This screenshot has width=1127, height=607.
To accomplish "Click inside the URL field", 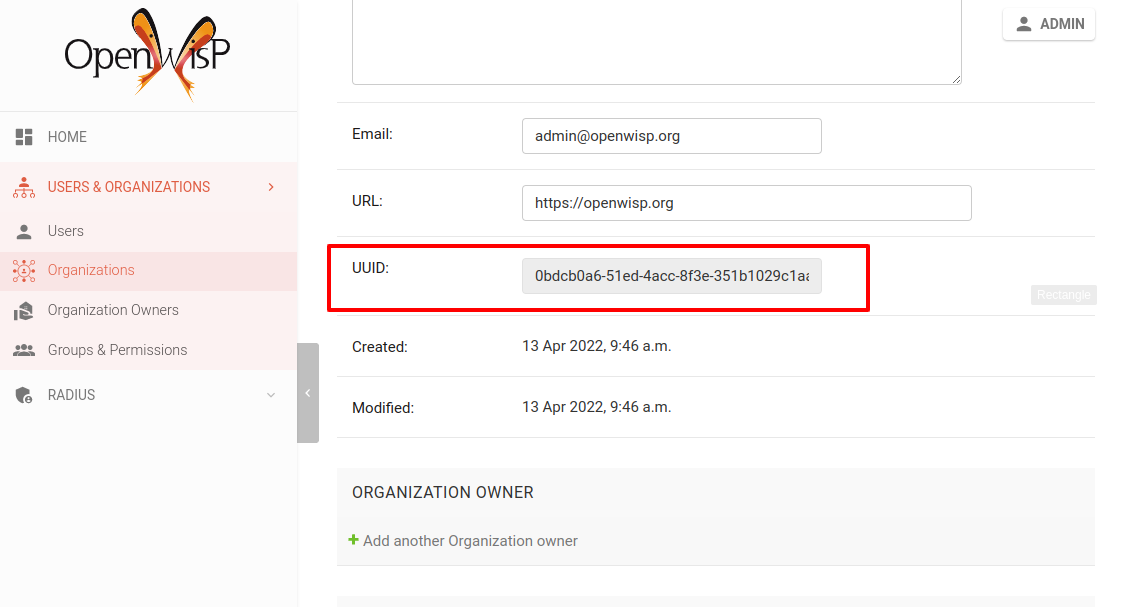I will [x=746, y=202].
